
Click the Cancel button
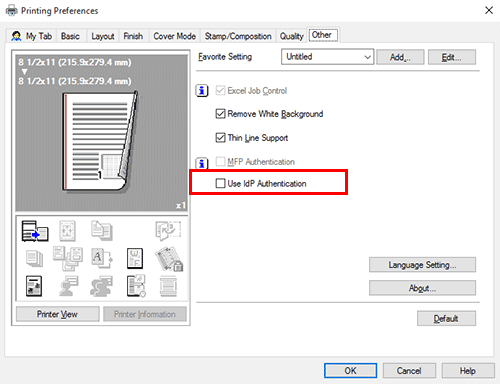coord(409,371)
